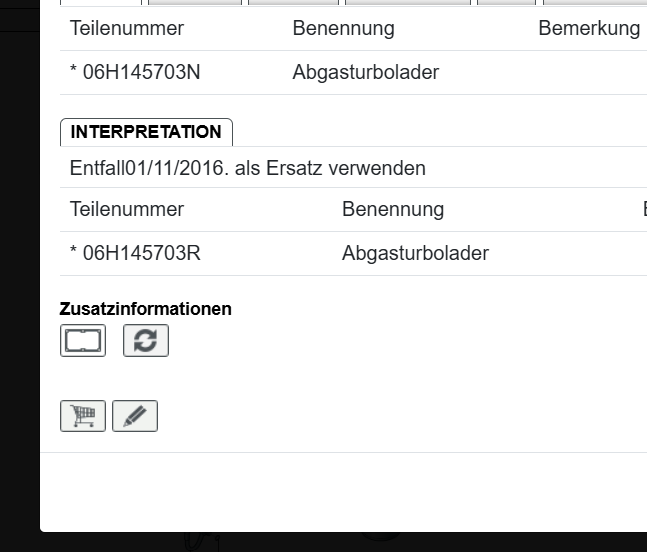
Task: Click Teilenummer header above 06H145703N
Action: pos(127,28)
